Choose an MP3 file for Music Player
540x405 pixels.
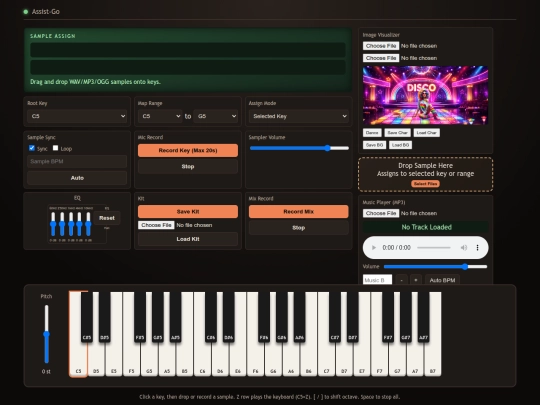[381, 214]
